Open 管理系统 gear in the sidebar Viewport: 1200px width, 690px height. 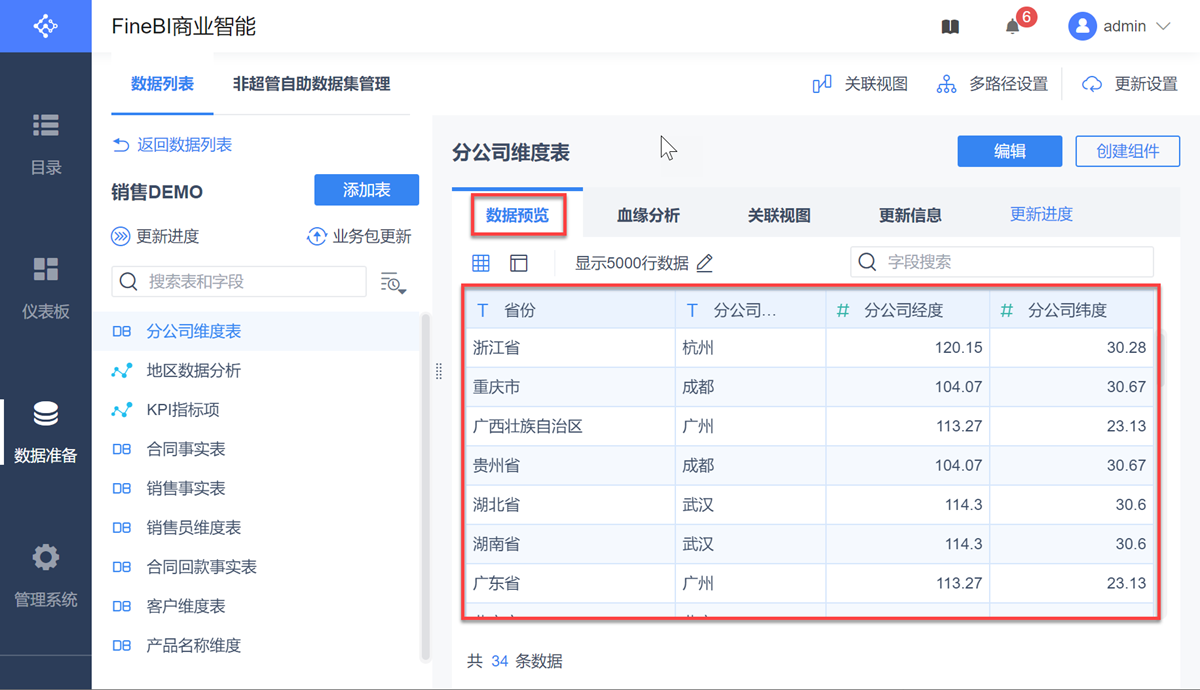click(46, 575)
